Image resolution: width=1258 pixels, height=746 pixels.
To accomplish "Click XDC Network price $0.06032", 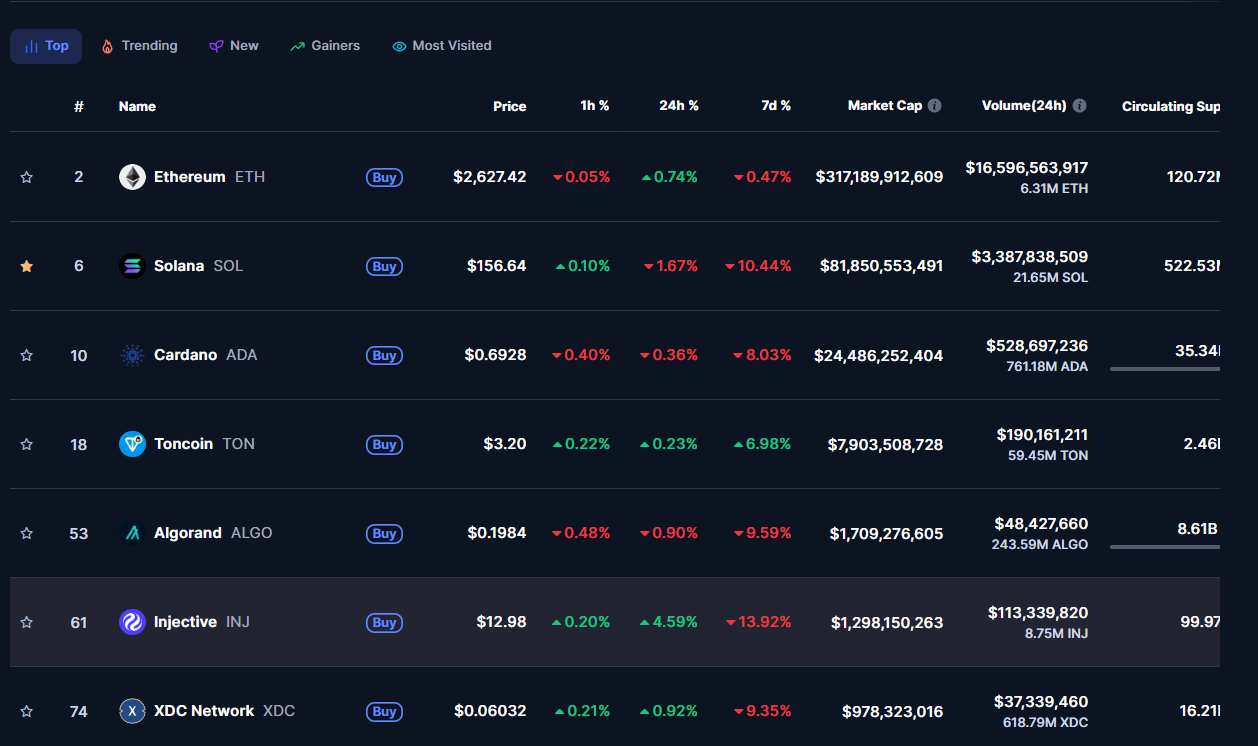I will pos(490,711).
